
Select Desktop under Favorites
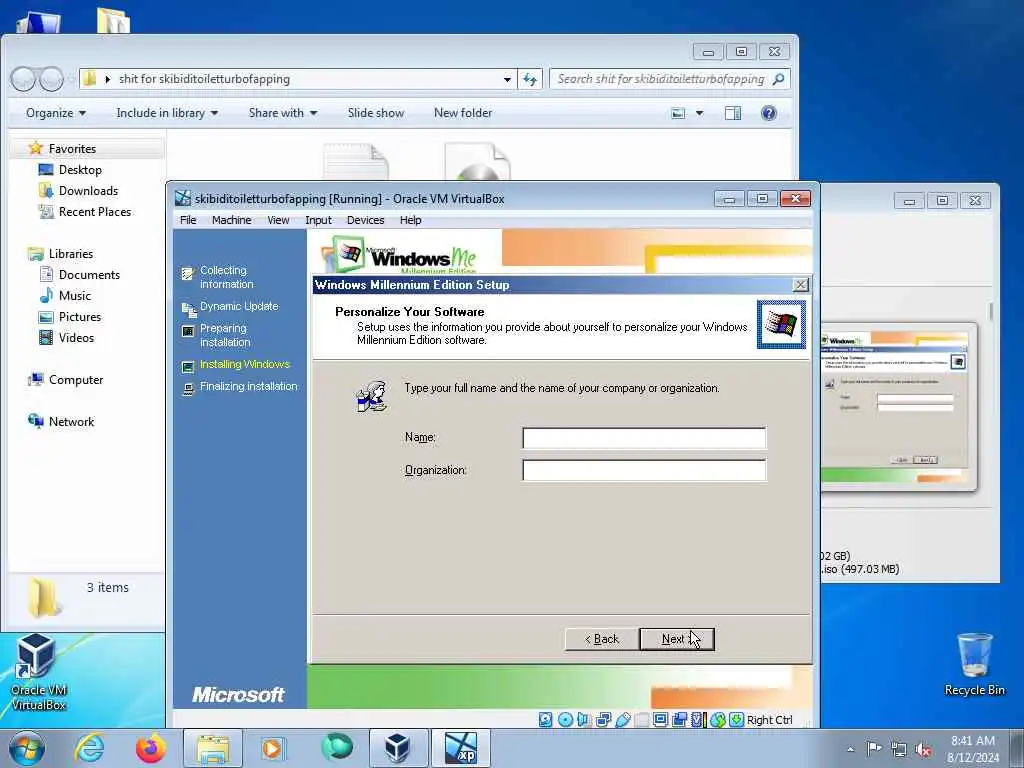point(80,170)
